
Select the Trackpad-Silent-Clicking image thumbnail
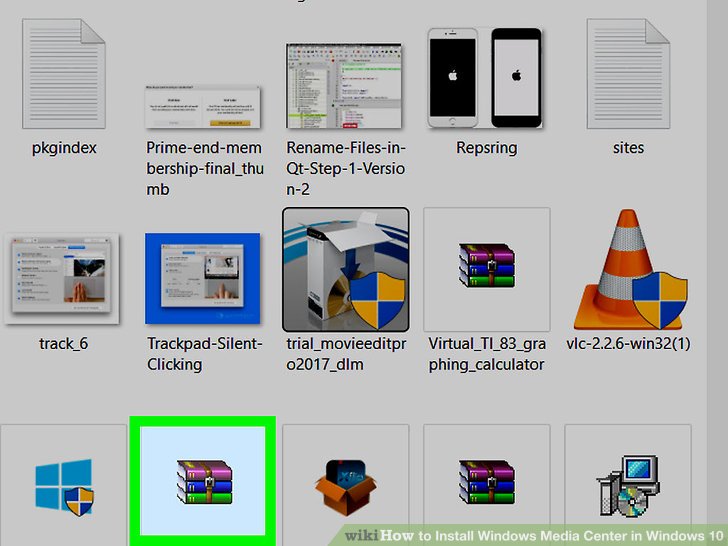pyautogui.click(x=203, y=279)
